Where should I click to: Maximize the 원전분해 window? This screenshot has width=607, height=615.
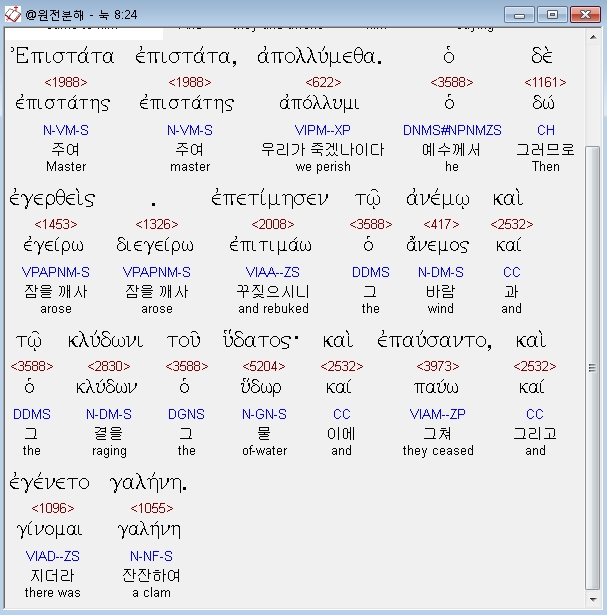552,15
